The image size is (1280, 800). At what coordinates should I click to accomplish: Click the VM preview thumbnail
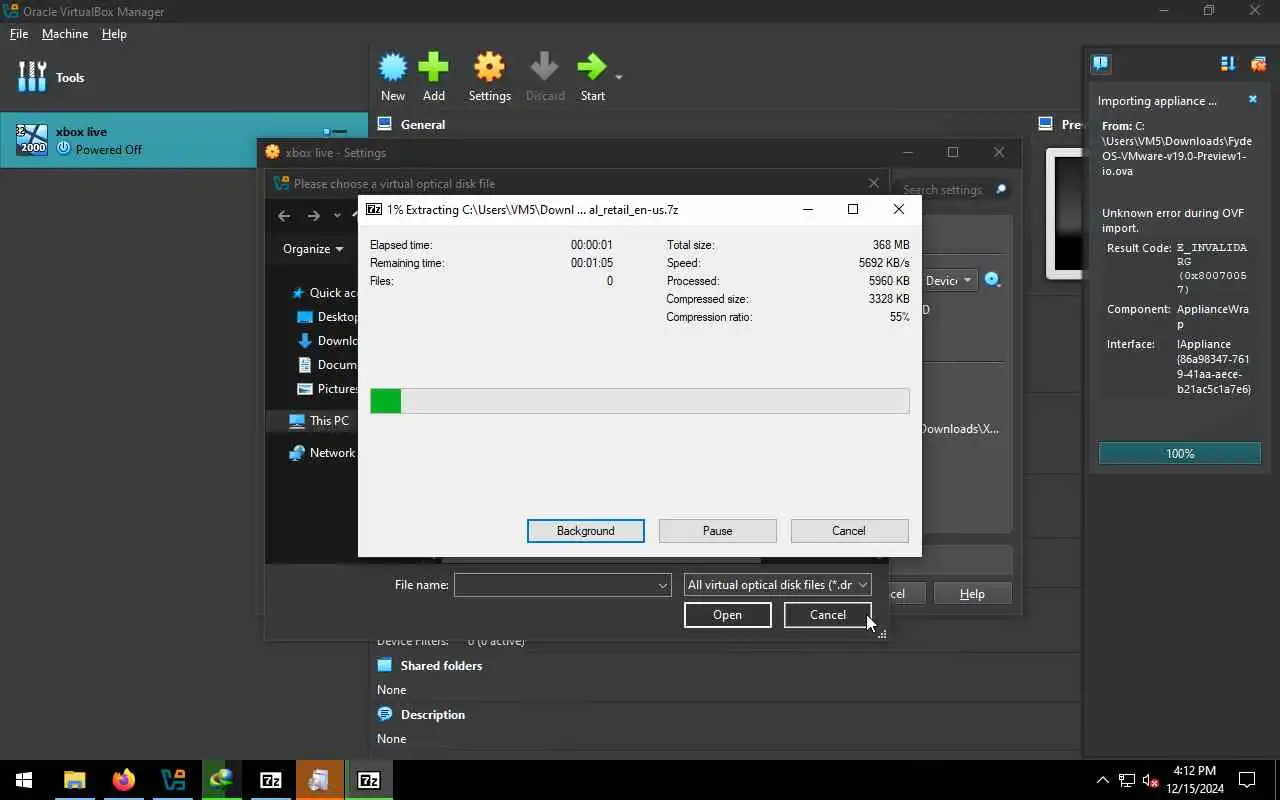[1064, 213]
